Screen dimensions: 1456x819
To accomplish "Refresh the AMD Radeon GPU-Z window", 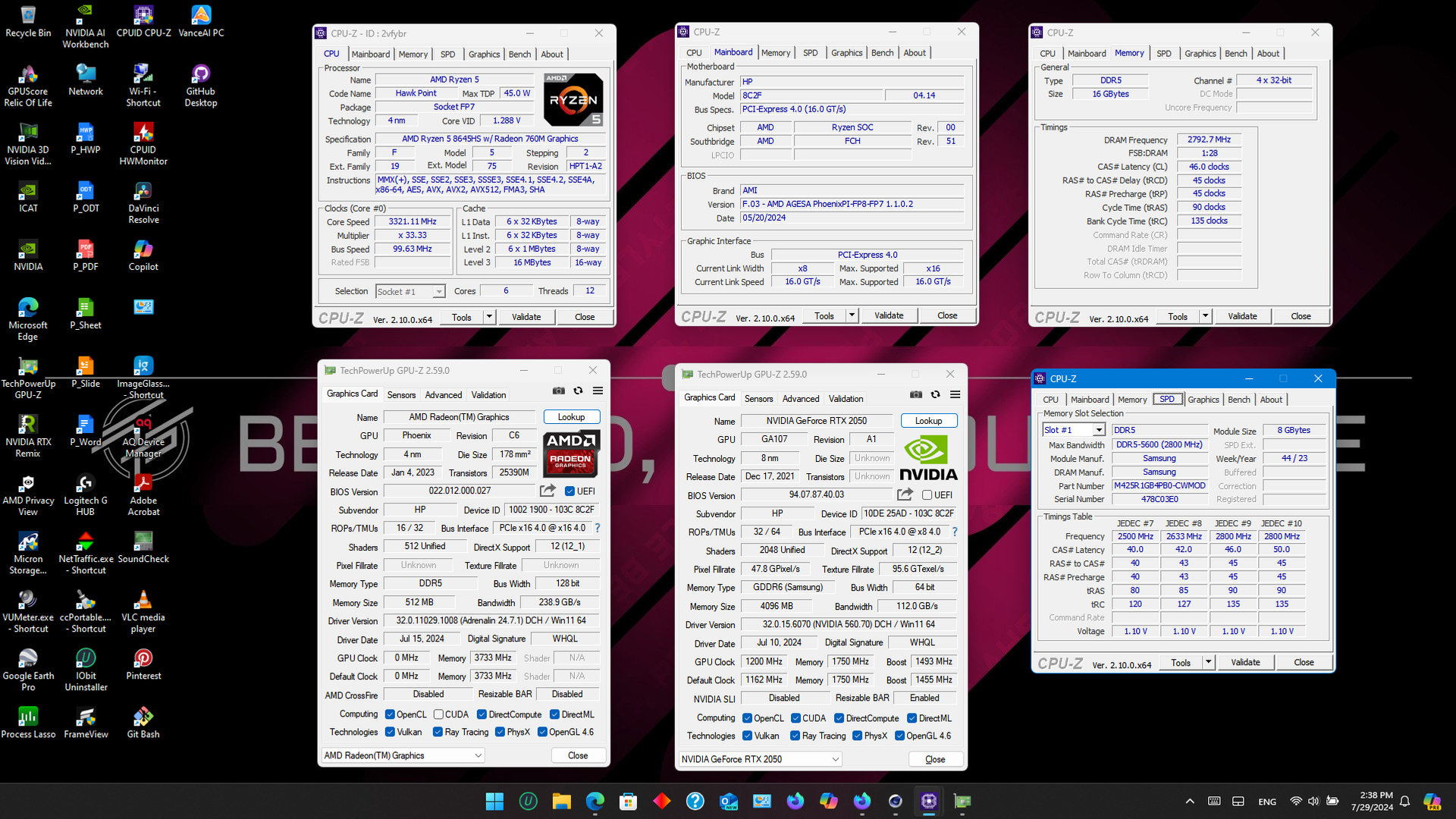I will (x=578, y=391).
